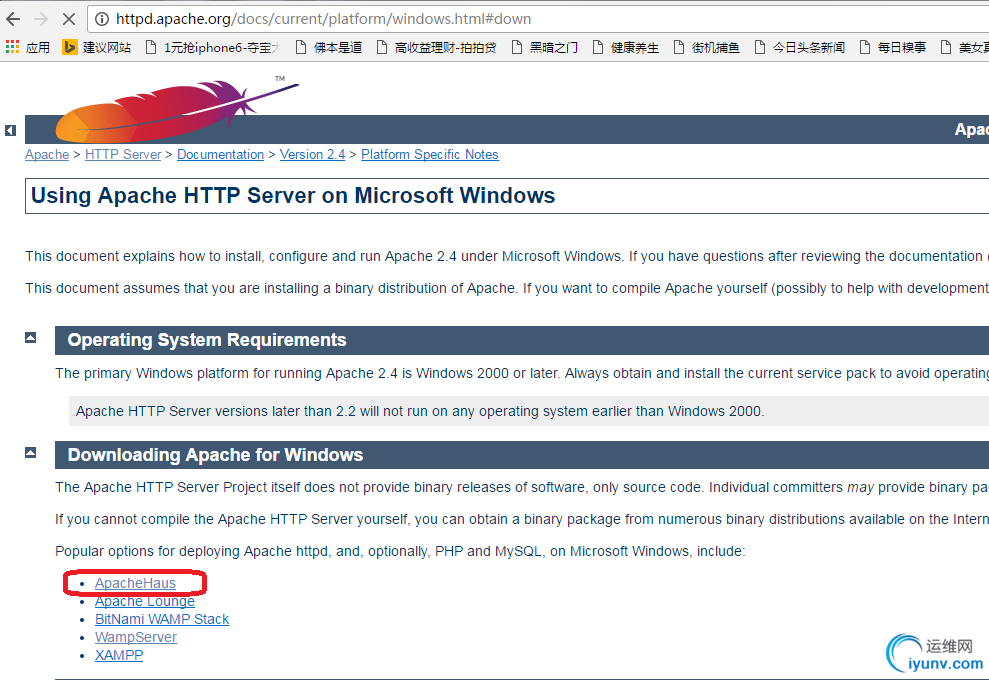Click the browser forward arrow

41,19
